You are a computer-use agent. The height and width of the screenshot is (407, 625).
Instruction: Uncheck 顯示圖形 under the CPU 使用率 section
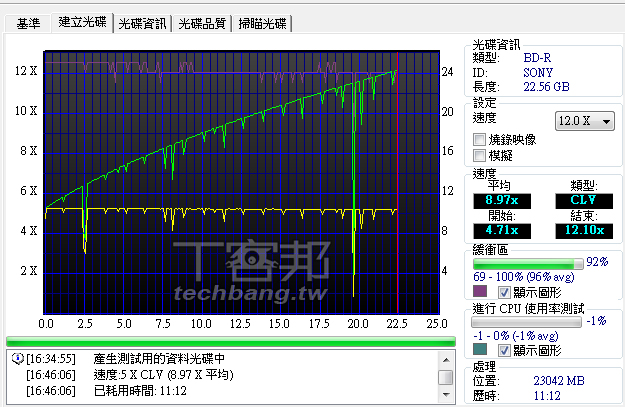click(x=504, y=350)
